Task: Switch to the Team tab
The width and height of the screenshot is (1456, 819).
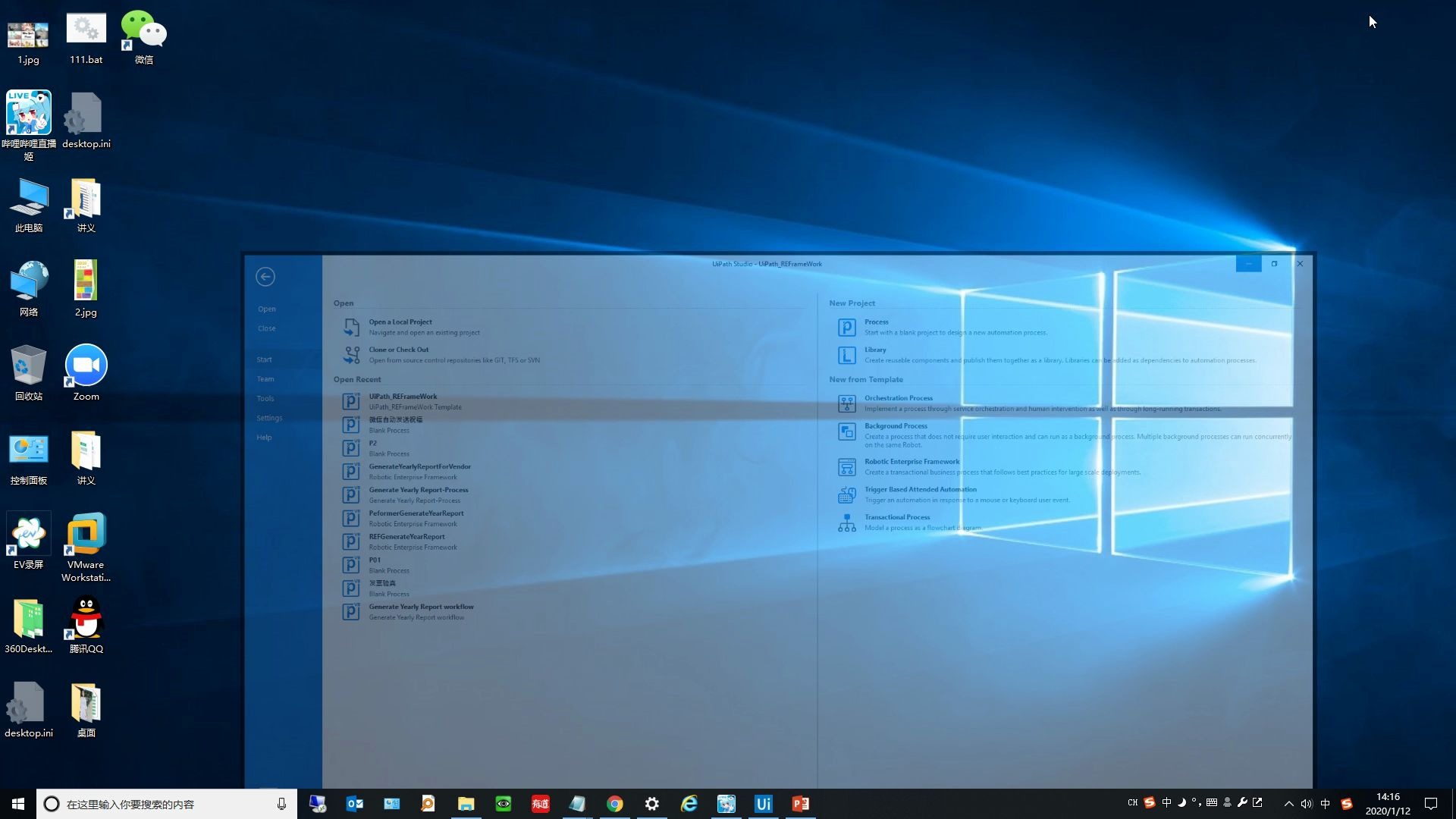Action: click(x=265, y=379)
